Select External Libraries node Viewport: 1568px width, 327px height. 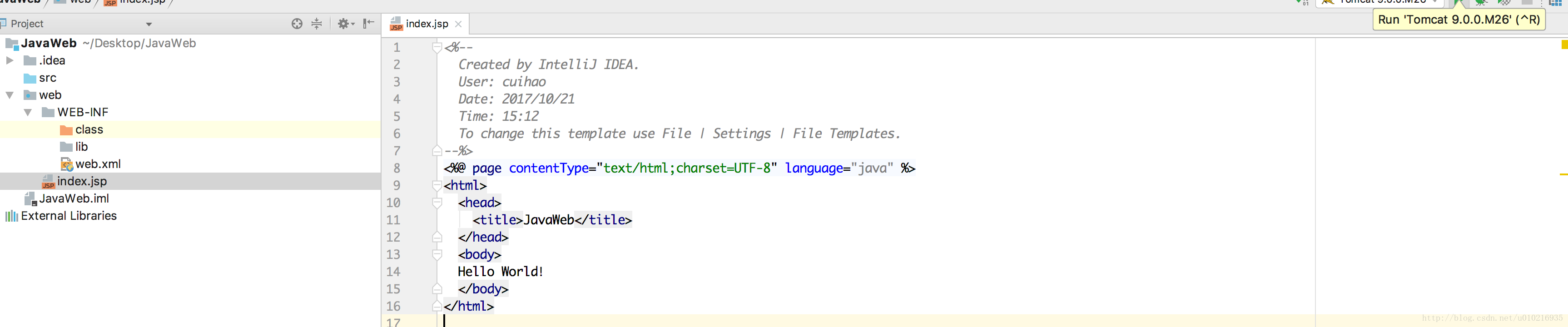coord(69,216)
